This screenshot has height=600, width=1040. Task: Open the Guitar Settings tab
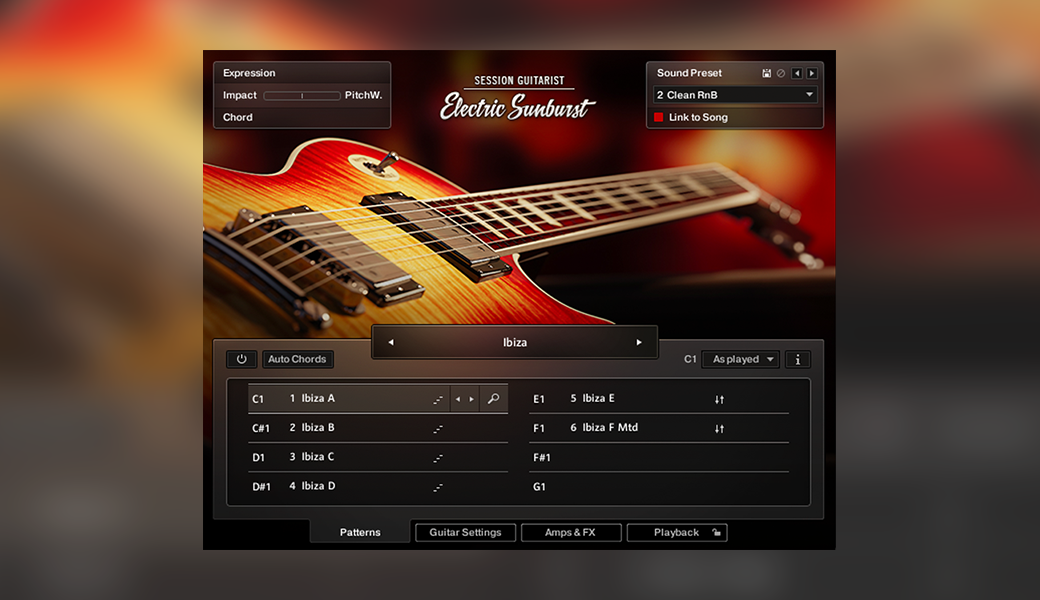[x=465, y=532]
